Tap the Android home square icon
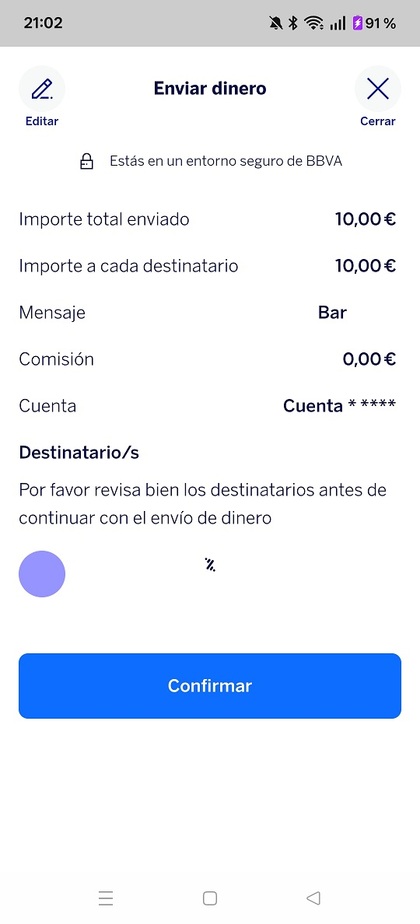Screen dimensions: 420x924 210,898
